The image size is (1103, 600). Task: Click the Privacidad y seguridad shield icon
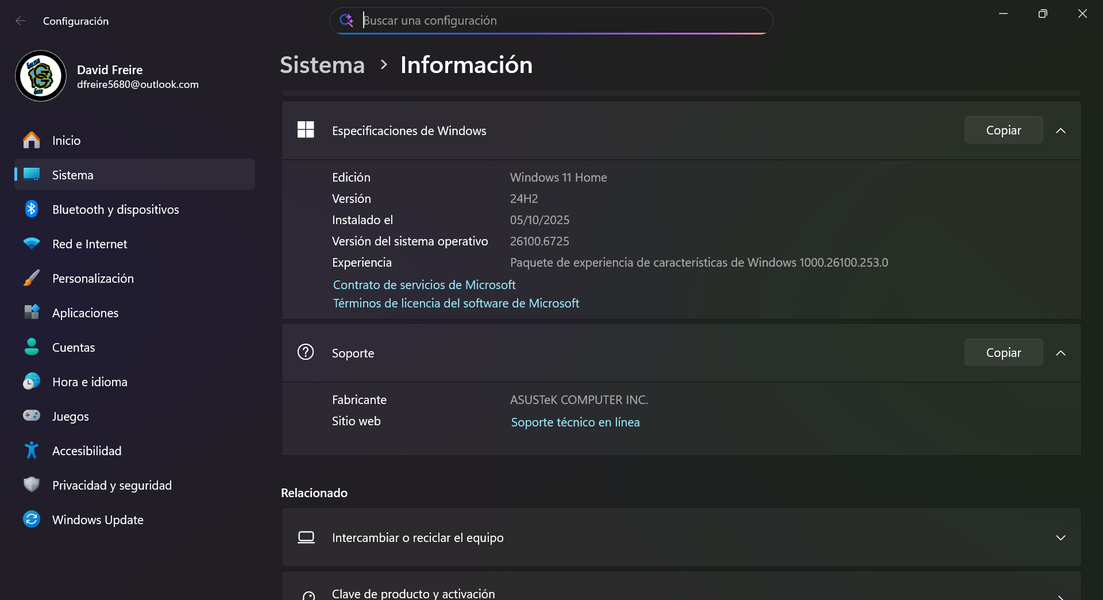coord(32,485)
